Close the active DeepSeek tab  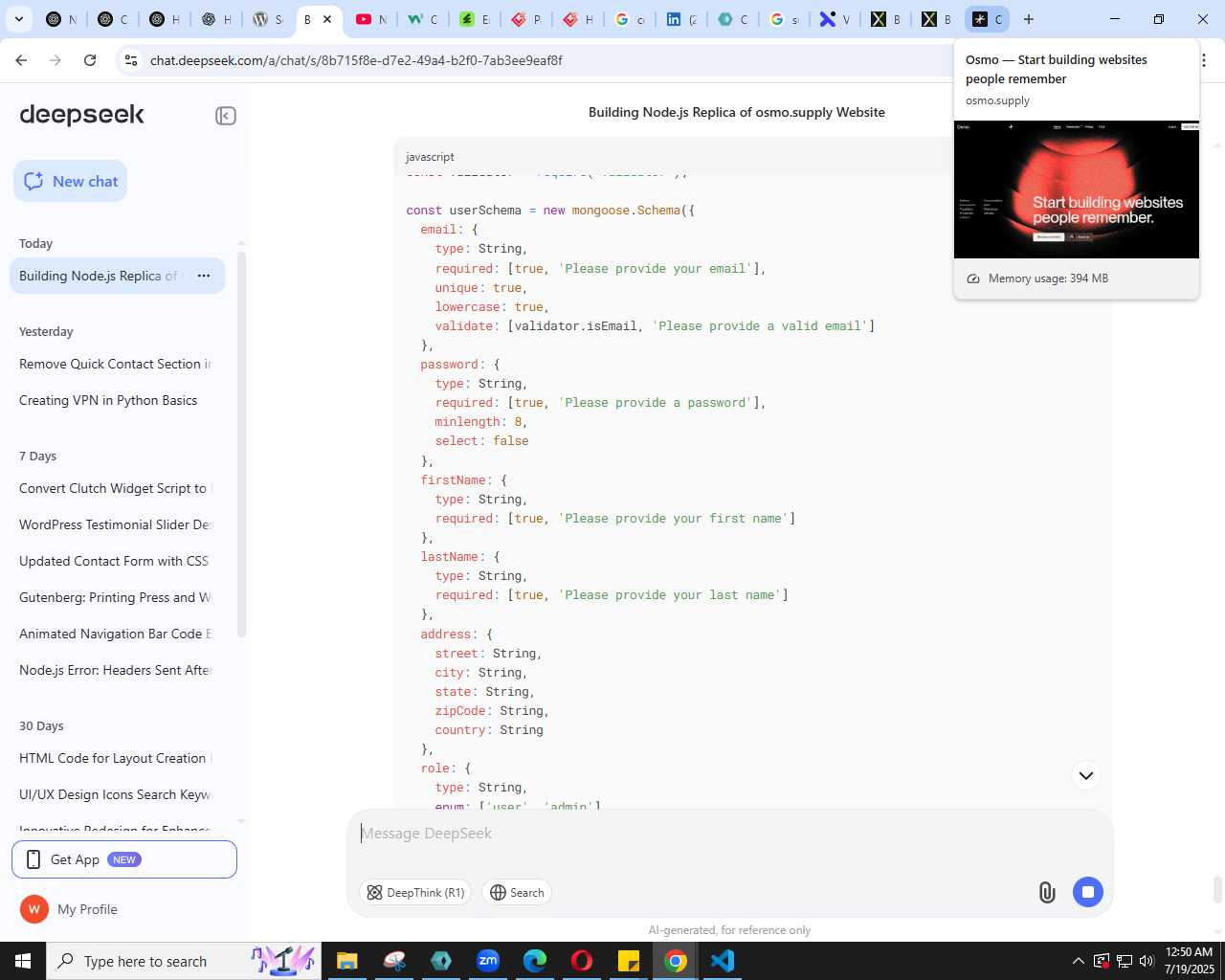coord(327,19)
